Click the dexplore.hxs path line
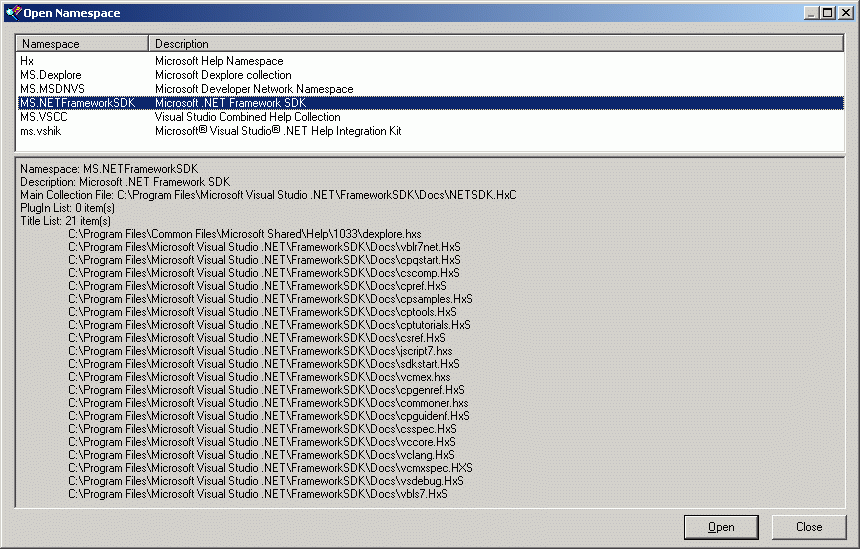The width and height of the screenshot is (860, 549). (x=245, y=234)
